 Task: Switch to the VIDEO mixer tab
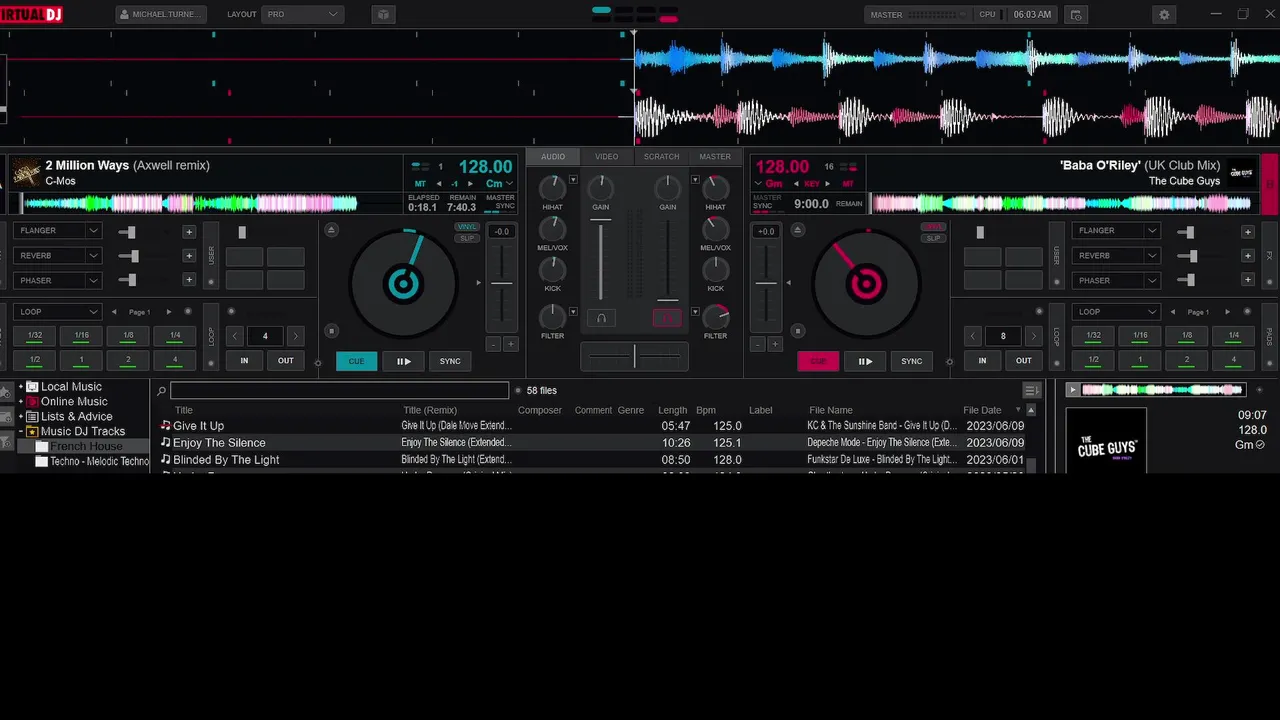point(607,157)
